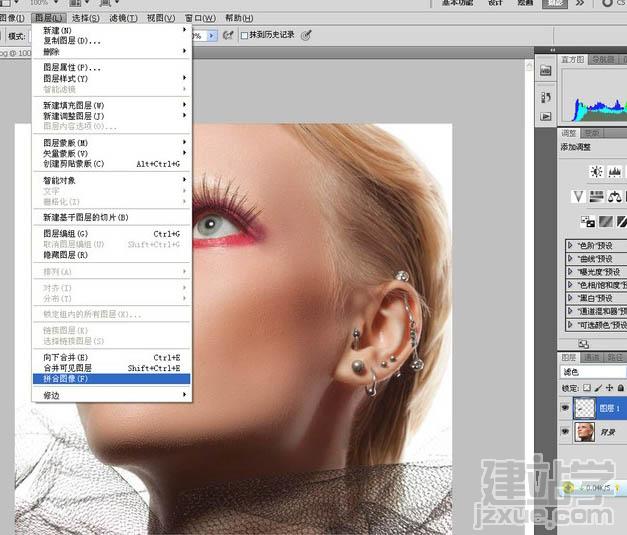
Task: Choose 拼合图像(F) from layer menu
Action: click(111, 379)
